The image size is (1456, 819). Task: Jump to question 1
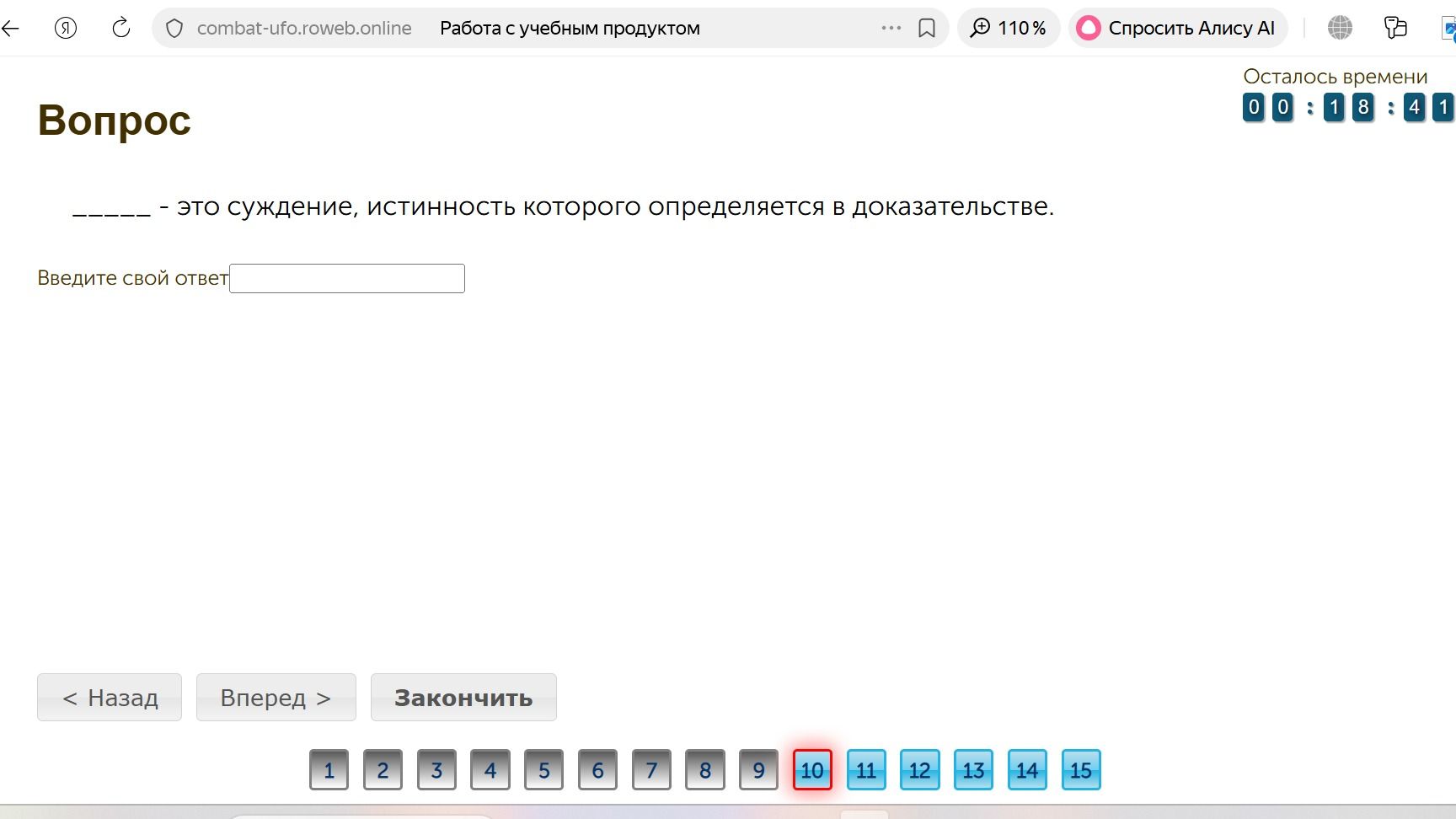pyautogui.click(x=329, y=769)
